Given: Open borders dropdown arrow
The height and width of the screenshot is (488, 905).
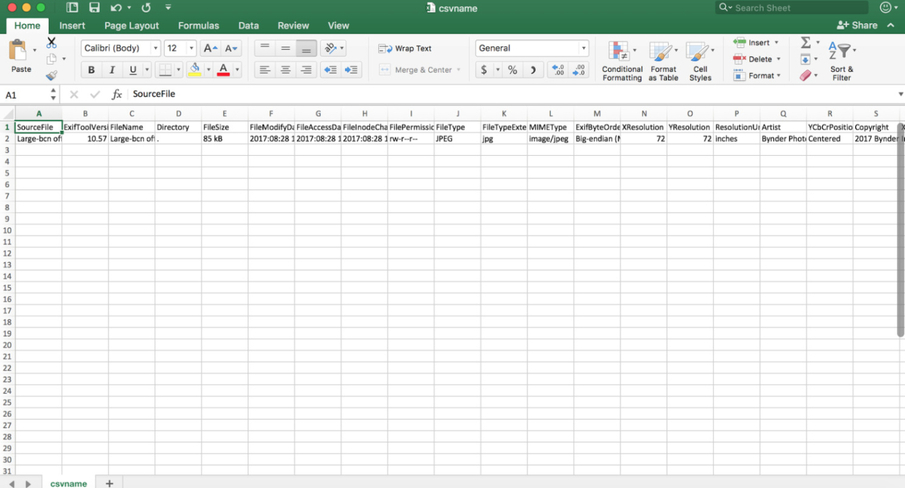Looking at the screenshot, I should (178, 70).
